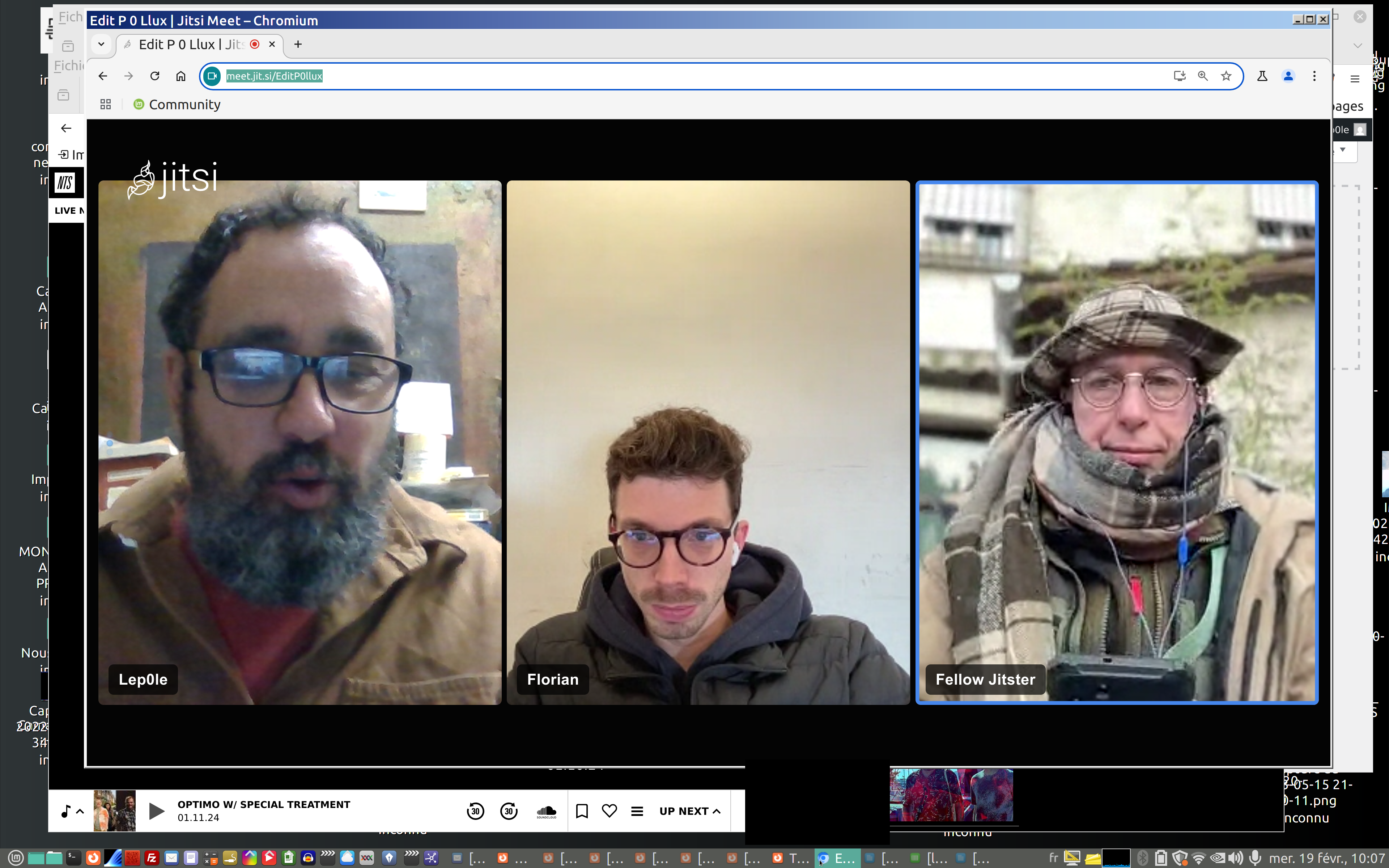Open the Chromium three-dot menu
Screen dimensions: 1389x868
(x=1314, y=76)
